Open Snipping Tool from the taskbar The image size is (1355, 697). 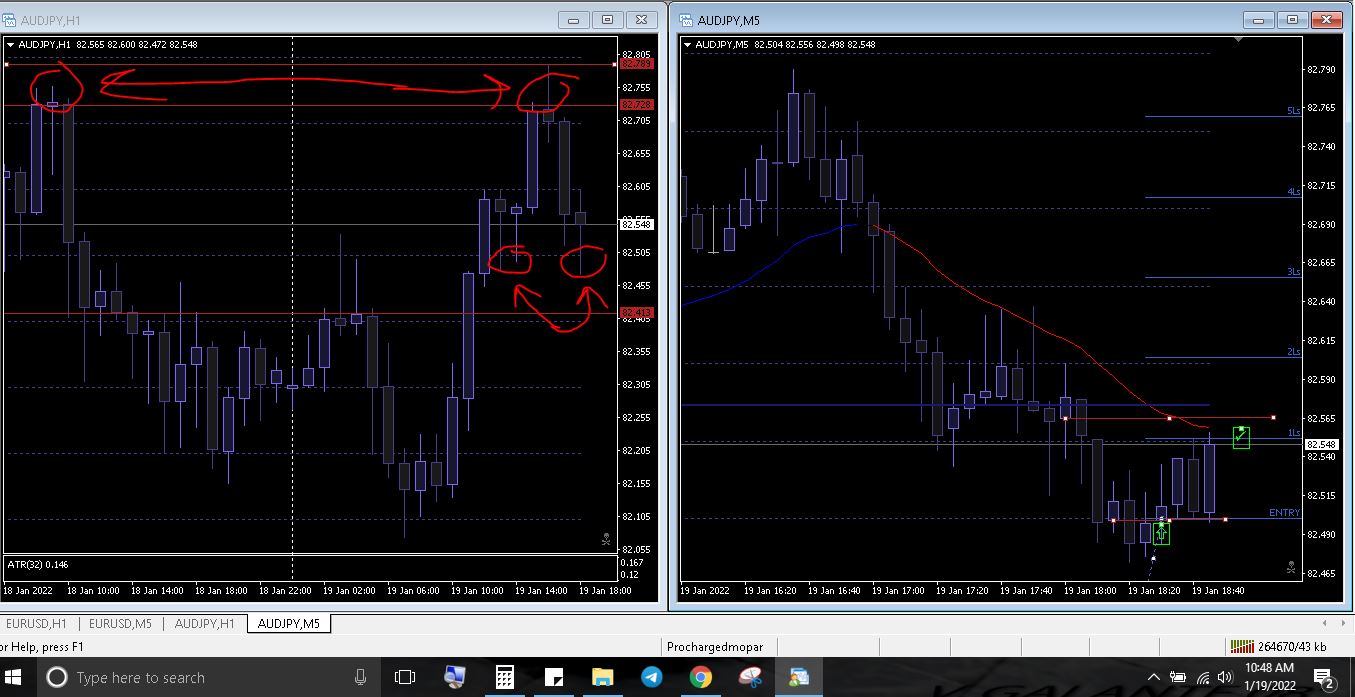tap(750, 677)
